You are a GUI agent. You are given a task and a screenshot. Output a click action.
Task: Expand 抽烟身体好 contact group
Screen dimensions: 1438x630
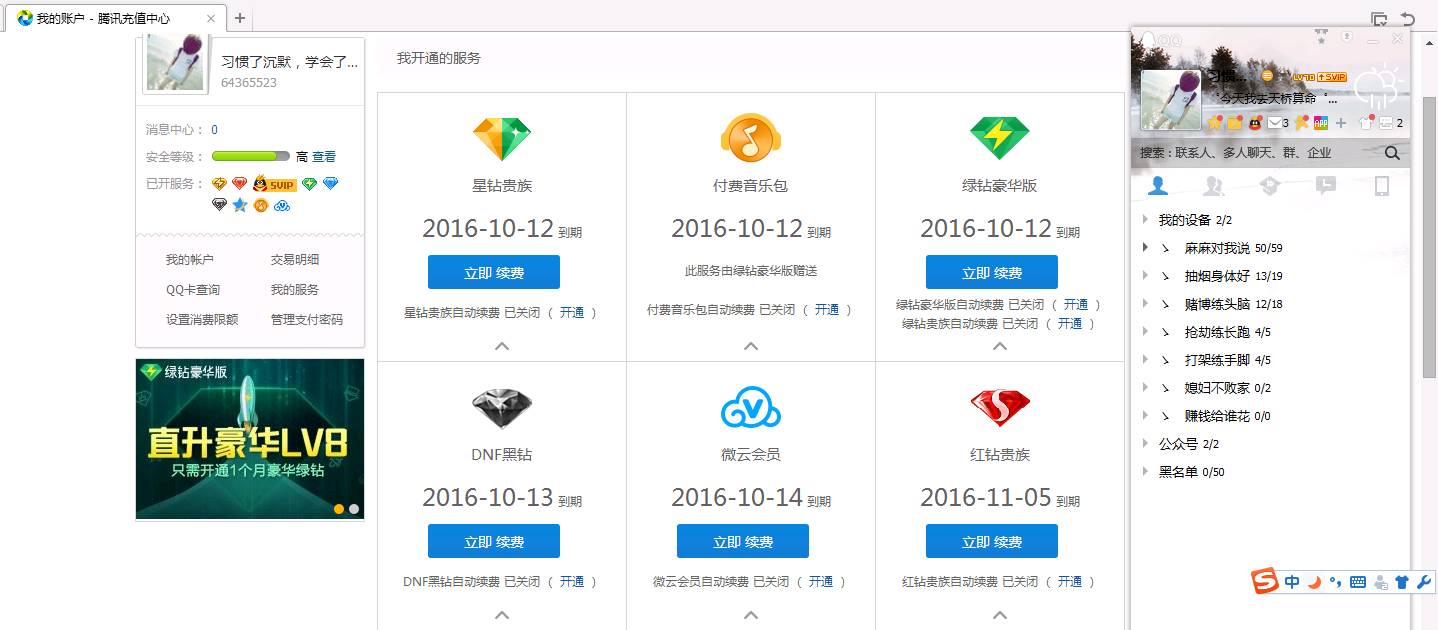(1146, 276)
